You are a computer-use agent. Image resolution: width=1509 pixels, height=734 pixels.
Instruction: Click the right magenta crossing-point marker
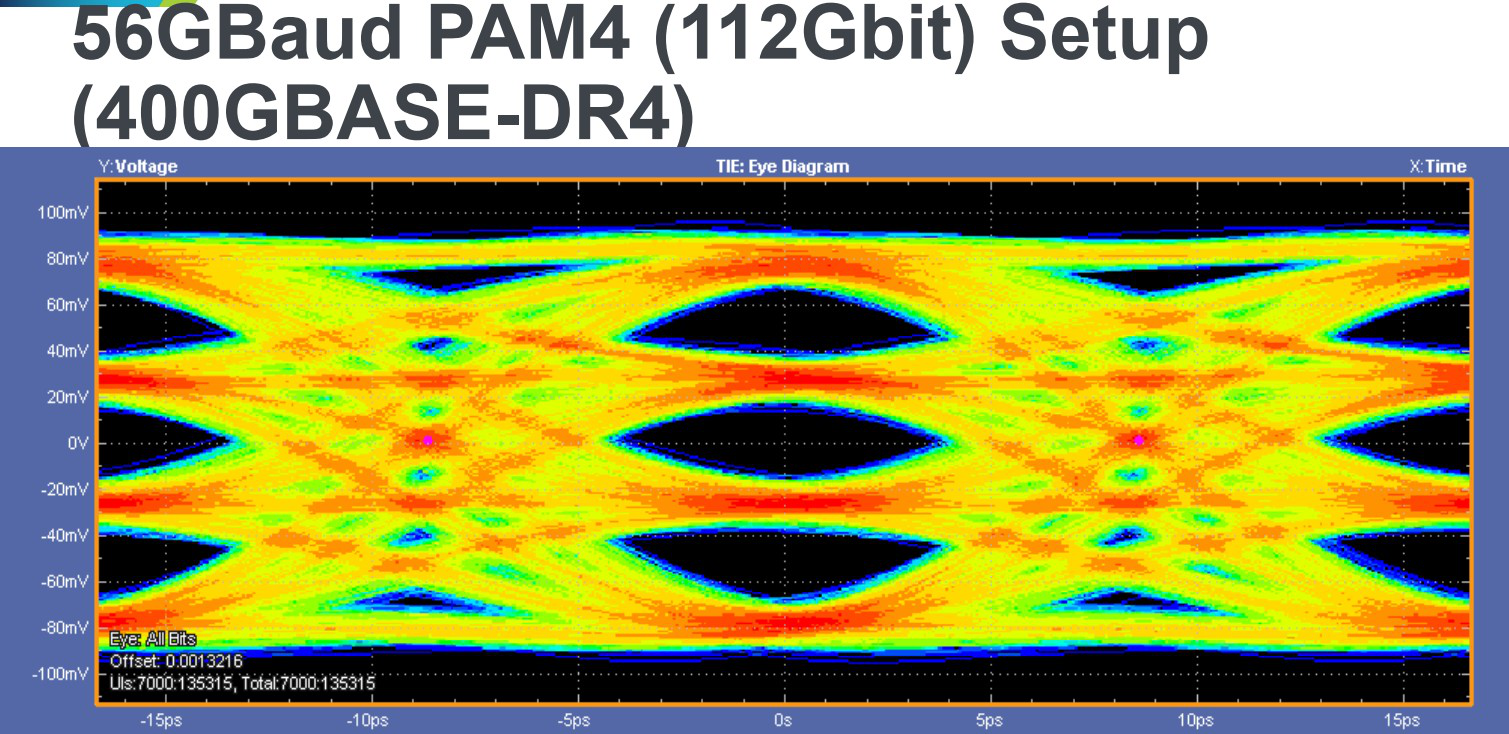(x=1138, y=440)
